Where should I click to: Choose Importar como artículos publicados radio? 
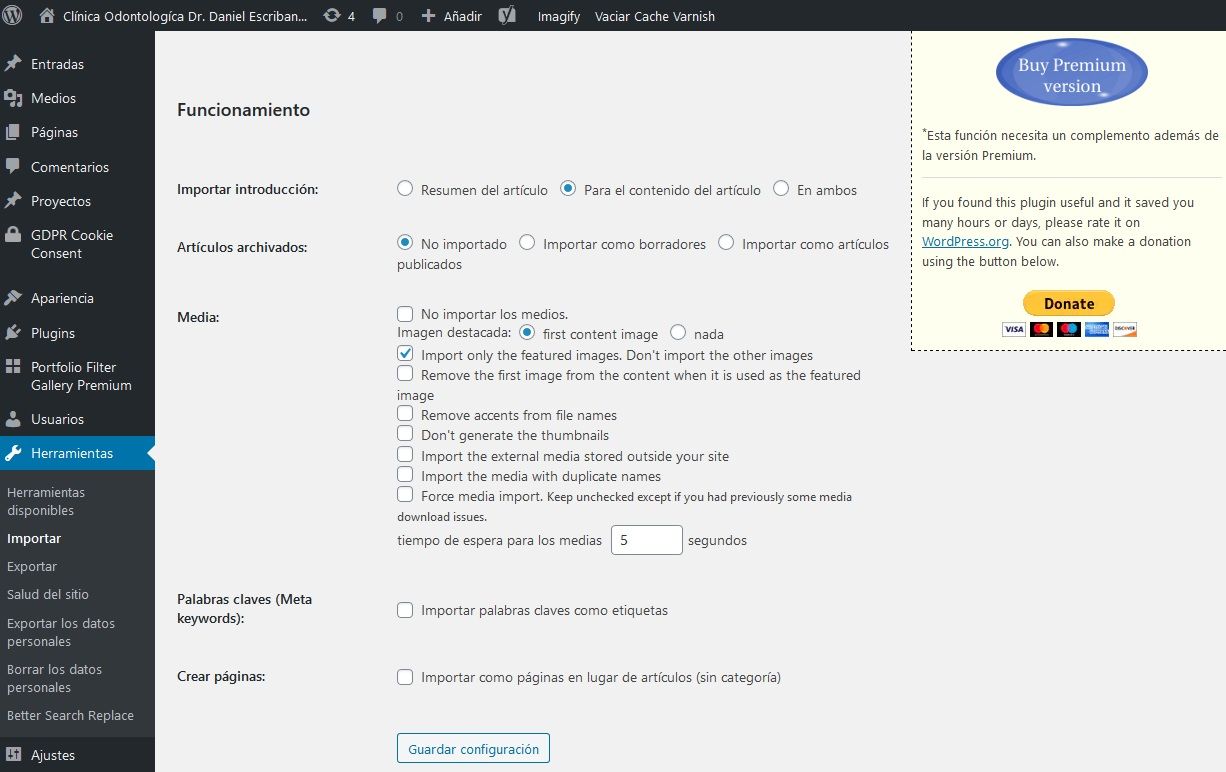726,243
